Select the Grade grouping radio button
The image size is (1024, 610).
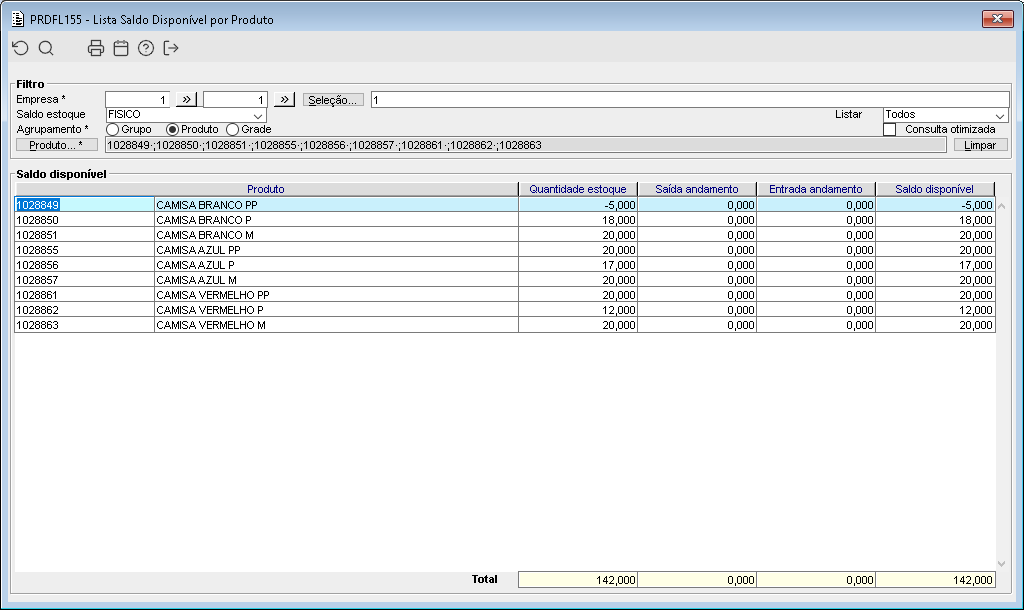[232, 129]
